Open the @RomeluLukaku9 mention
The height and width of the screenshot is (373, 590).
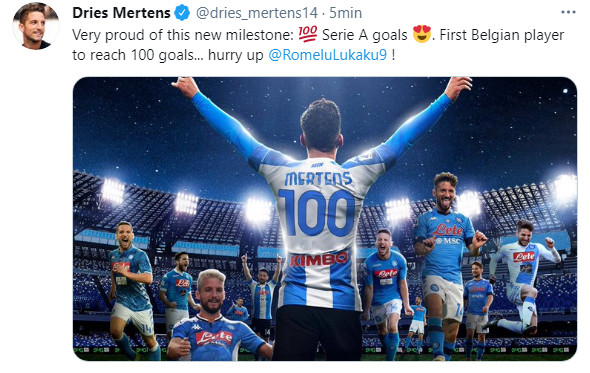tap(328, 55)
